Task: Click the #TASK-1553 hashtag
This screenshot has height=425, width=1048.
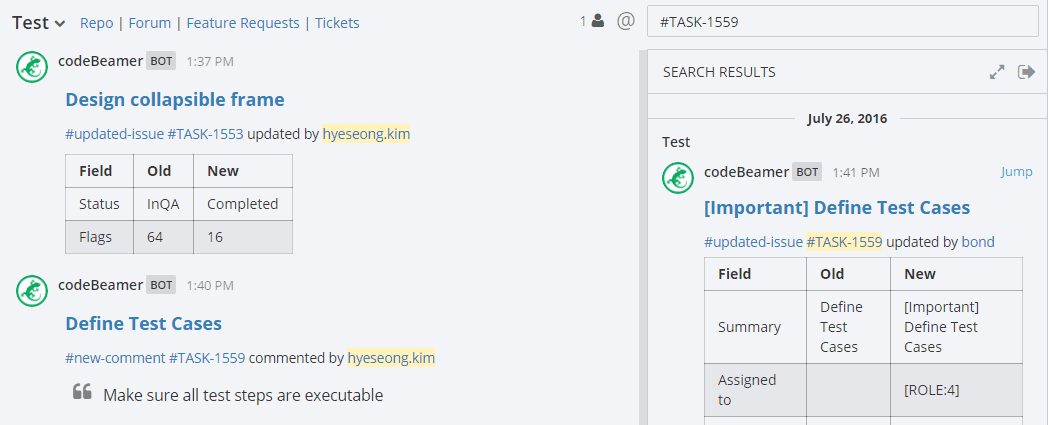Action: [205, 134]
